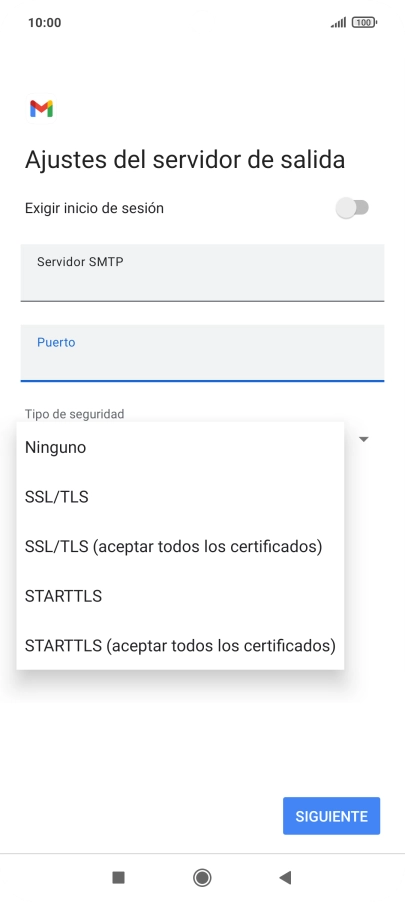Click into the Puerto input field
This screenshot has height=902, width=405.
(202, 353)
